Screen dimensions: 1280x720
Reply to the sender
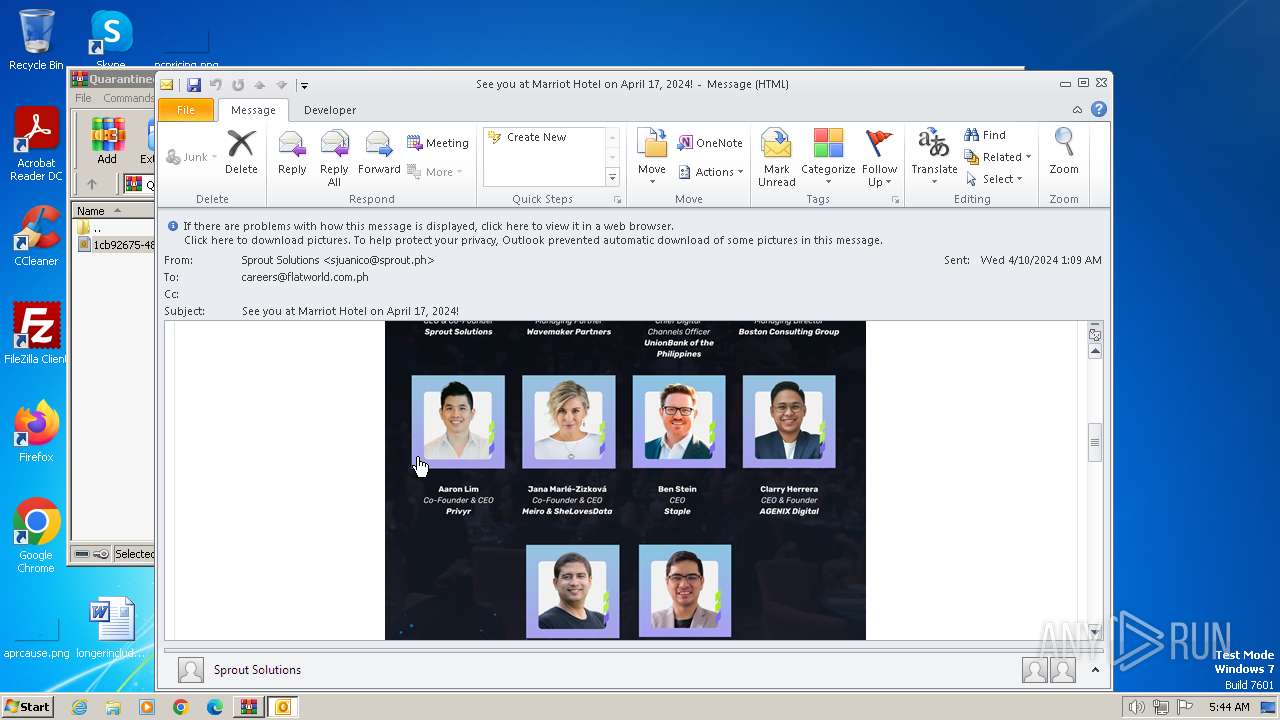point(292,152)
